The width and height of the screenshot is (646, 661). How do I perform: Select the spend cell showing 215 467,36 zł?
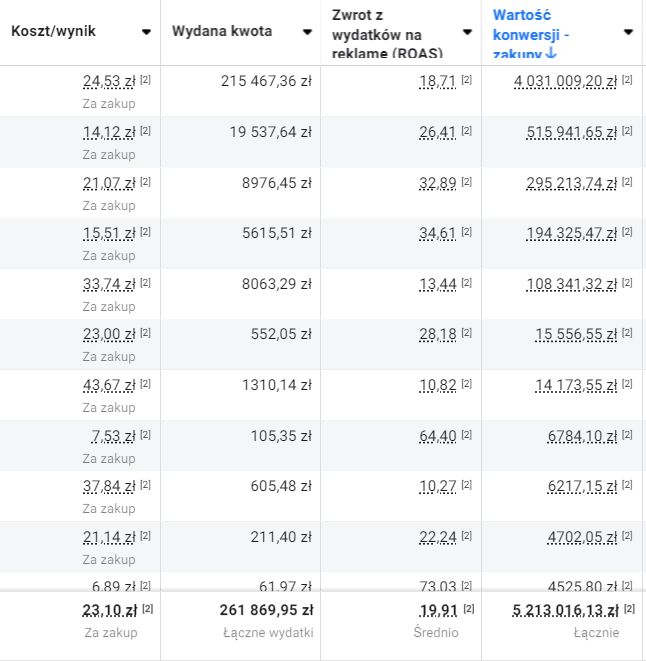(266, 81)
